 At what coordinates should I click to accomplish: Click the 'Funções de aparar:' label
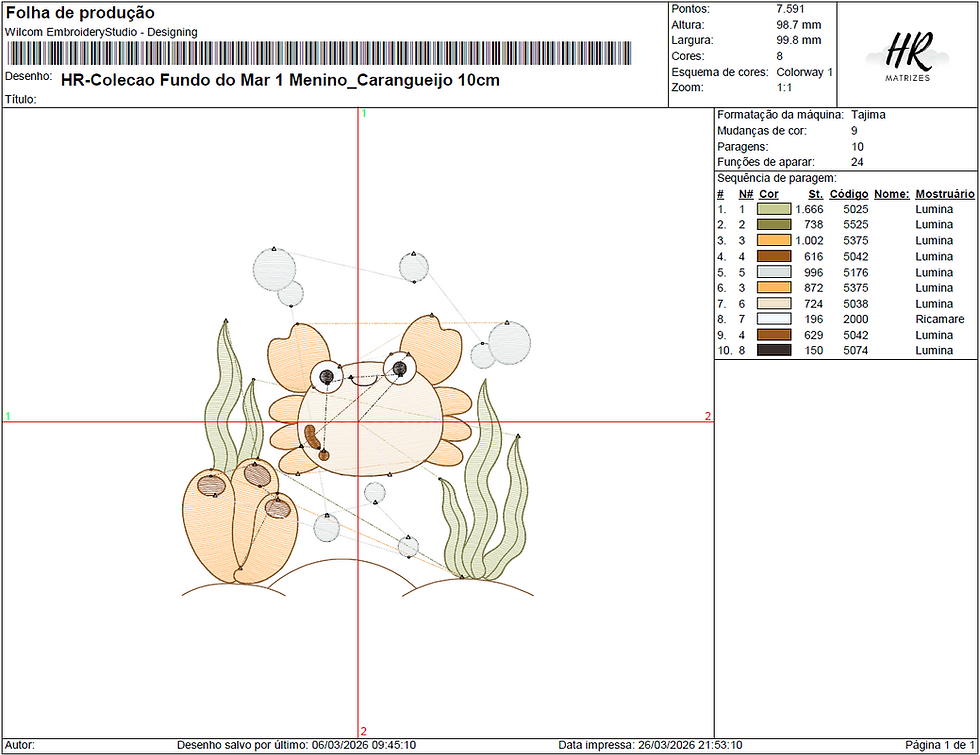[766, 162]
